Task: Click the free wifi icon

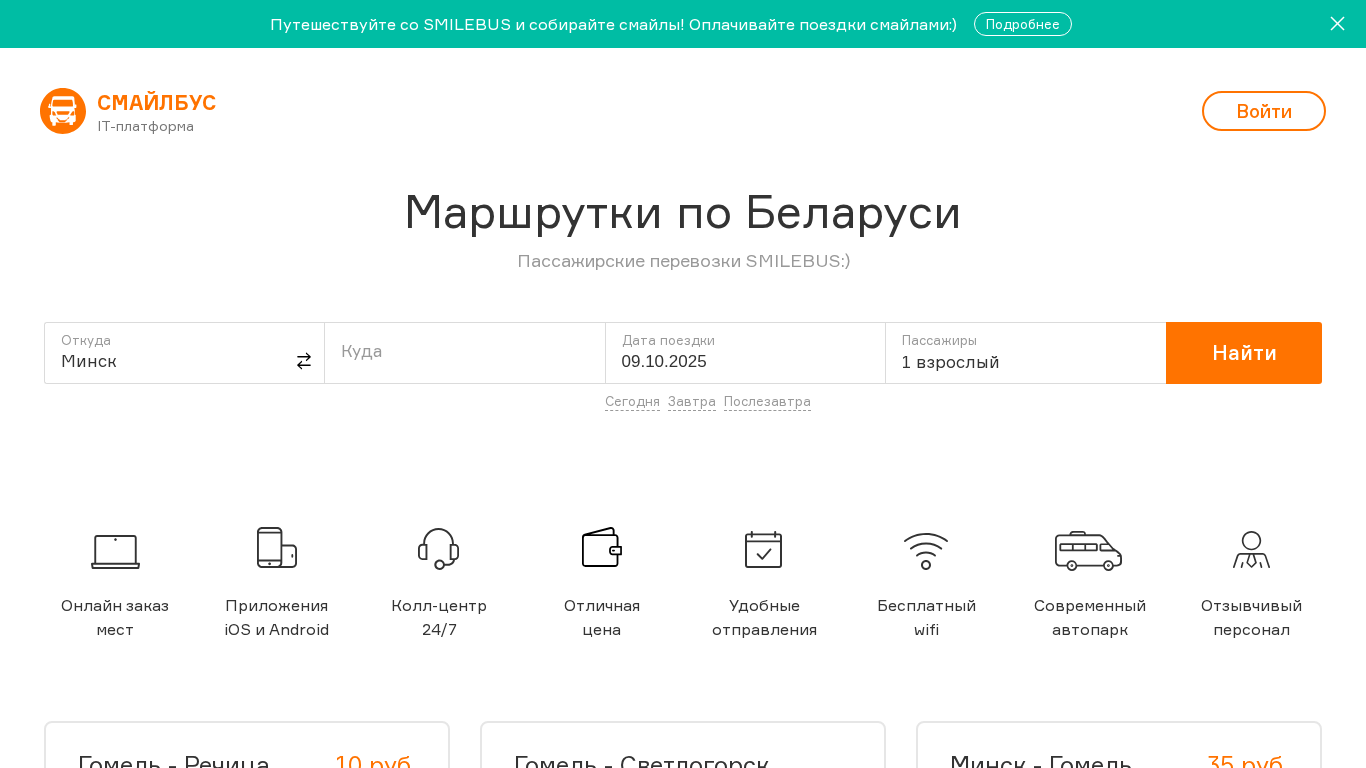Action: pos(926,551)
